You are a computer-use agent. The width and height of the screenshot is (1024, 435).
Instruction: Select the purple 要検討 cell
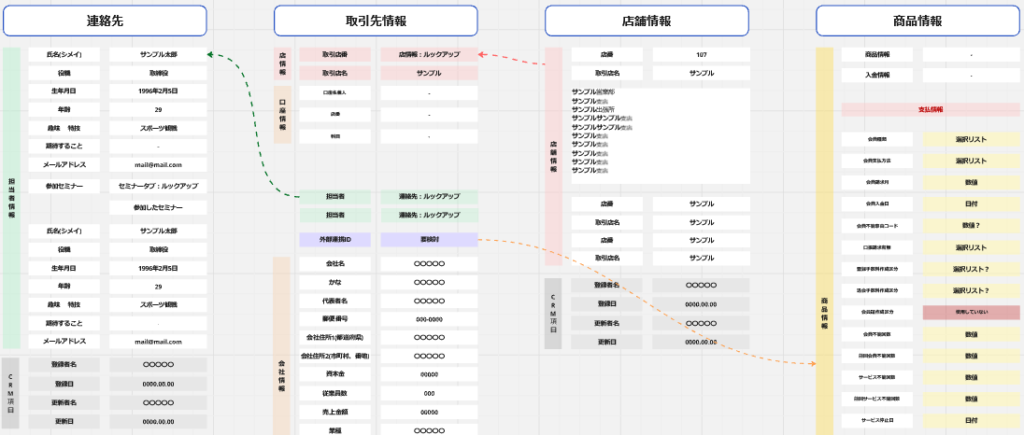pos(429,240)
